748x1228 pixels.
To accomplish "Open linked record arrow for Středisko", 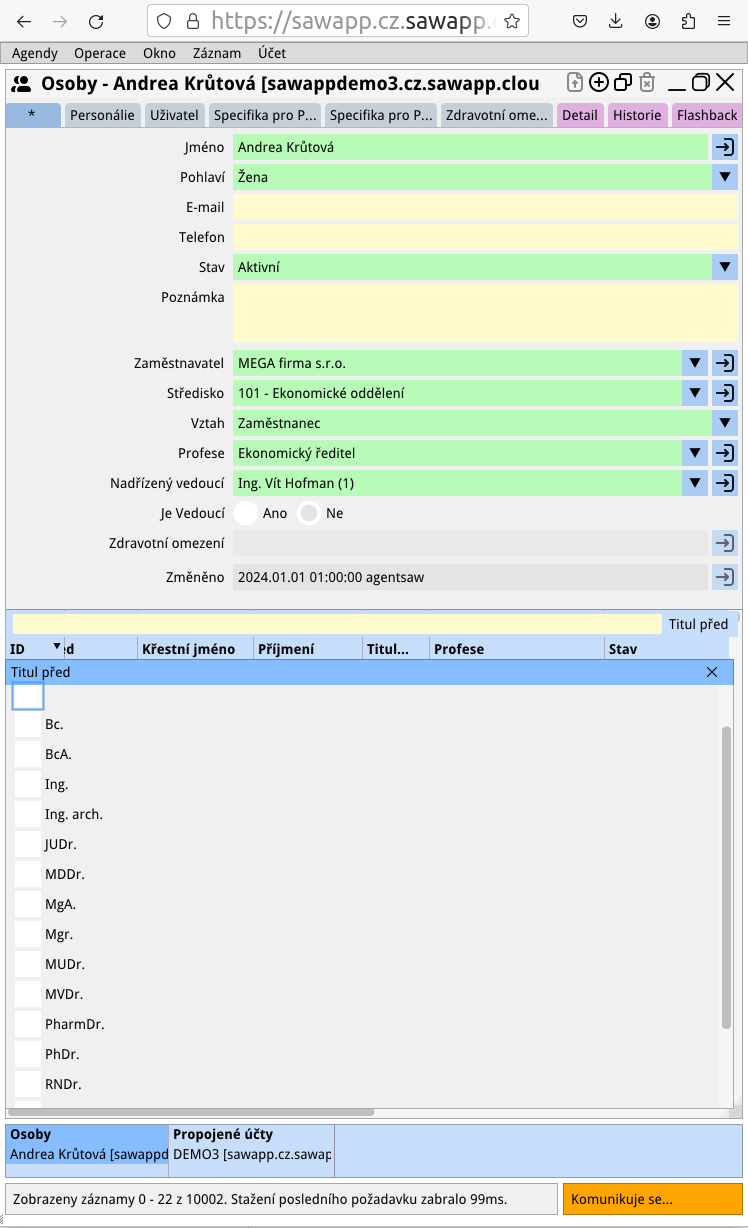I will click(725, 393).
